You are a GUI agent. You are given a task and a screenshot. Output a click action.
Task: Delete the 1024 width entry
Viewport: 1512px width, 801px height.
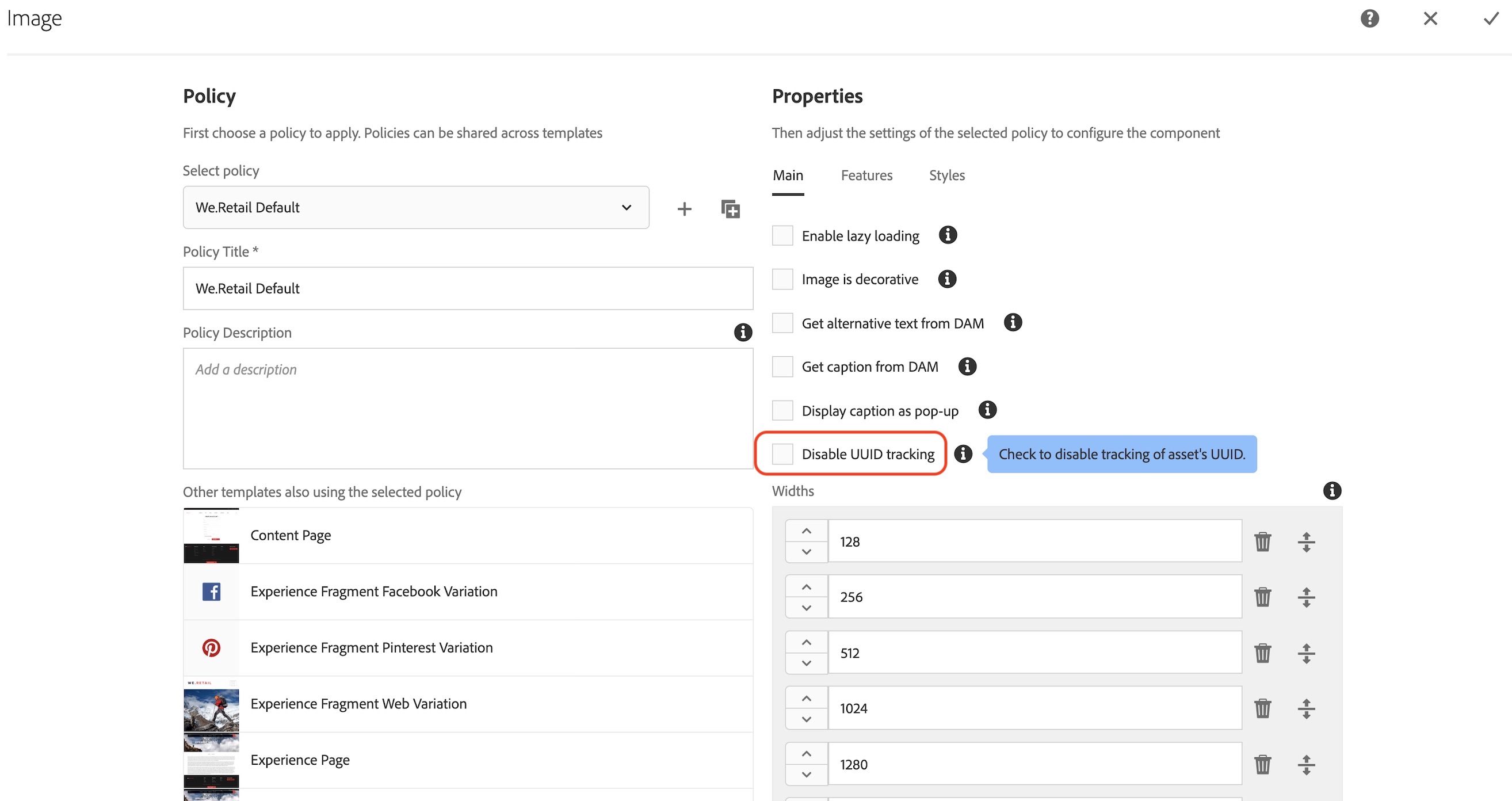click(x=1262, y=708)
